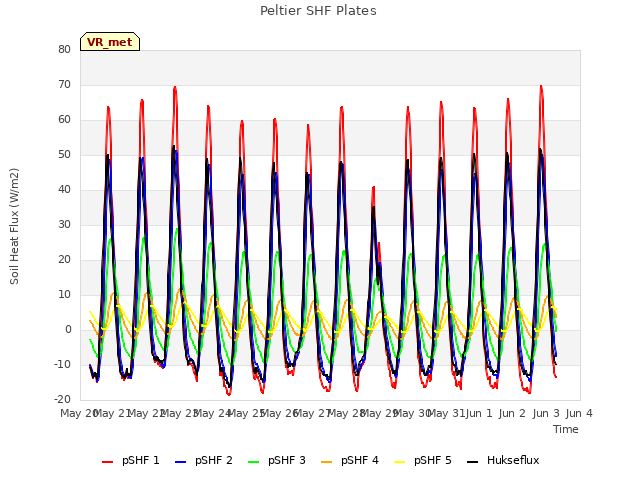Click the 60 y-axis tick label
640x480 pixels.
pos(64,120)
